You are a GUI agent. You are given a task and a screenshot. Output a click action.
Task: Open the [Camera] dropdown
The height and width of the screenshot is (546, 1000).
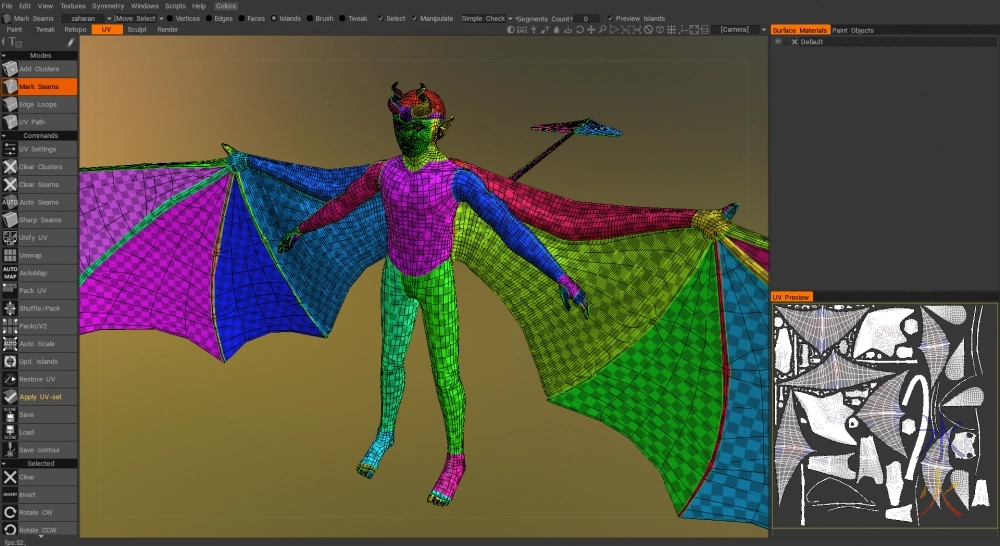[x=739, y=30]
